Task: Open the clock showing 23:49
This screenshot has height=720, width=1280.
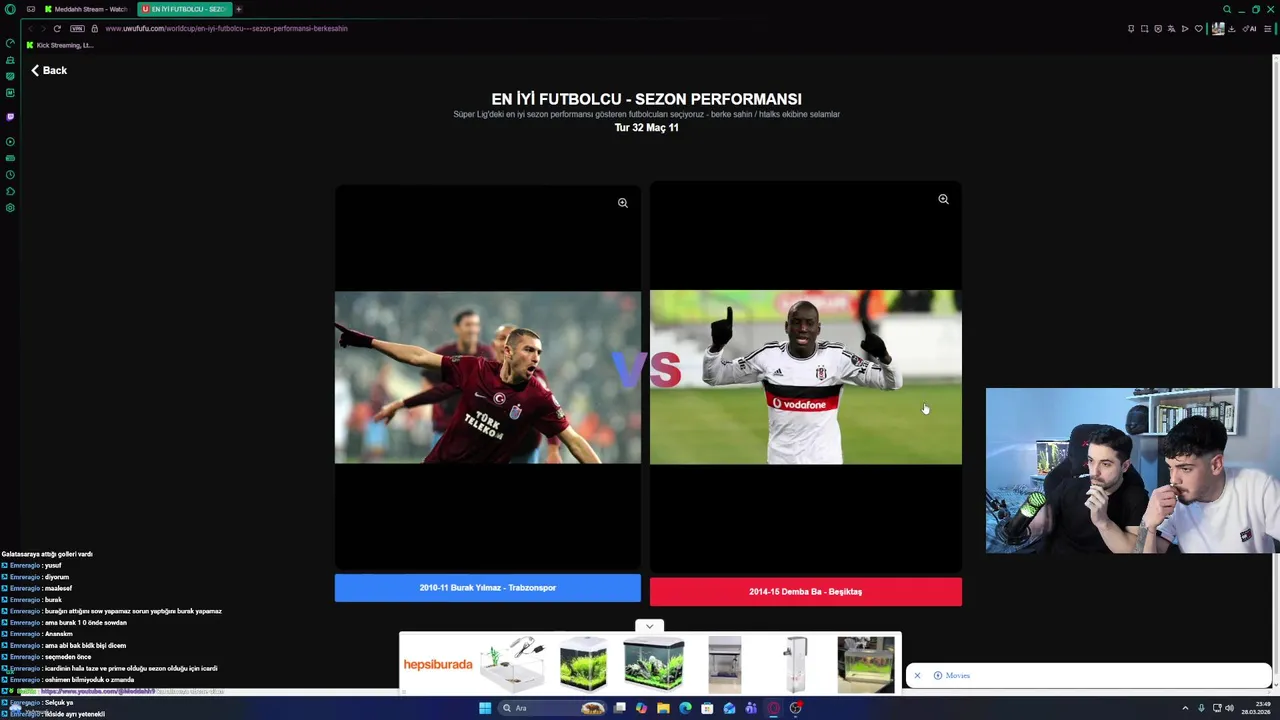Action: pyautogui.click(x=1257, y=708)
